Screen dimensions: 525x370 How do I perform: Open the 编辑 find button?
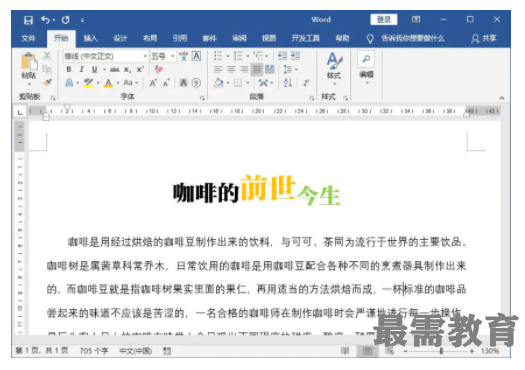(366, 67)
